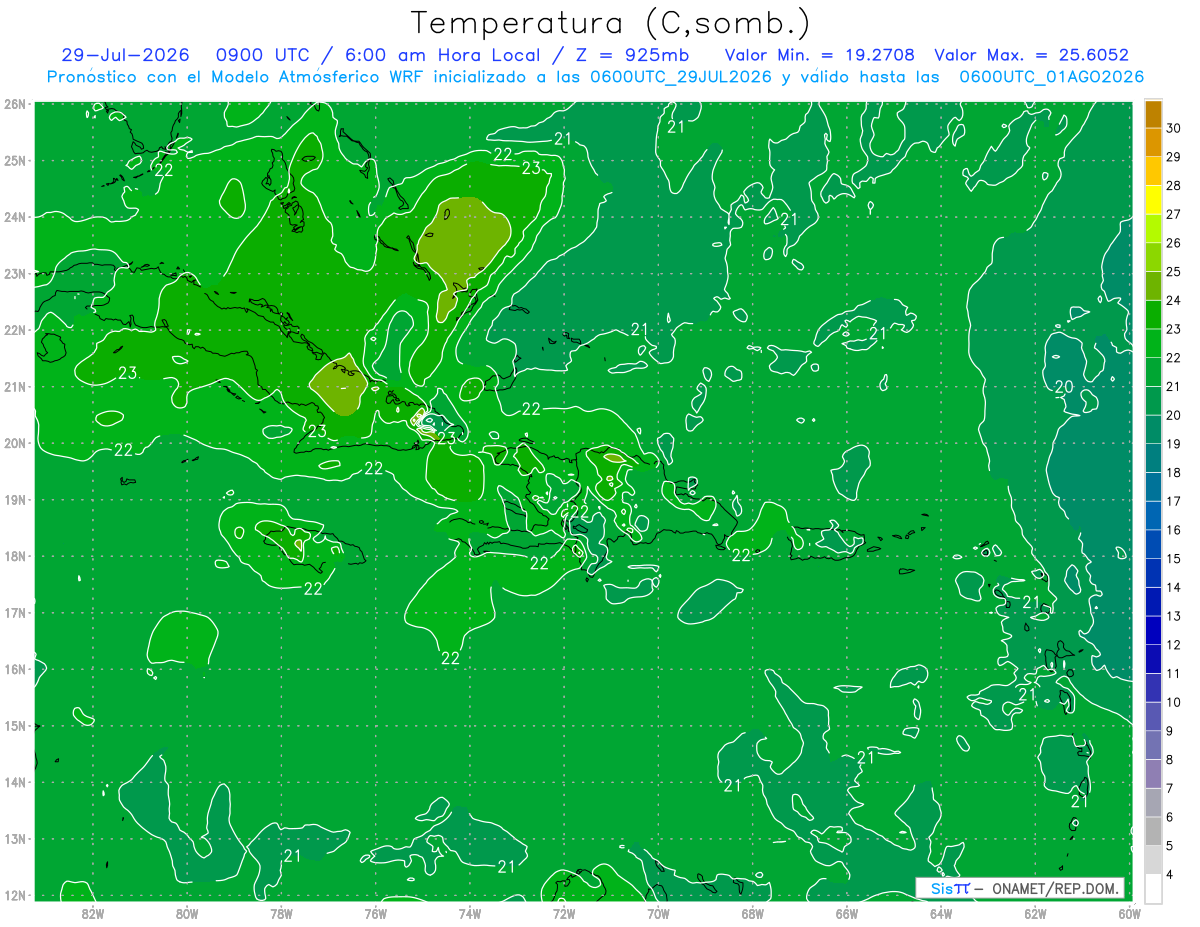Click legend value "19" on the color bar
This screenshot has height=927, width=1200.
coord(1174,444)
